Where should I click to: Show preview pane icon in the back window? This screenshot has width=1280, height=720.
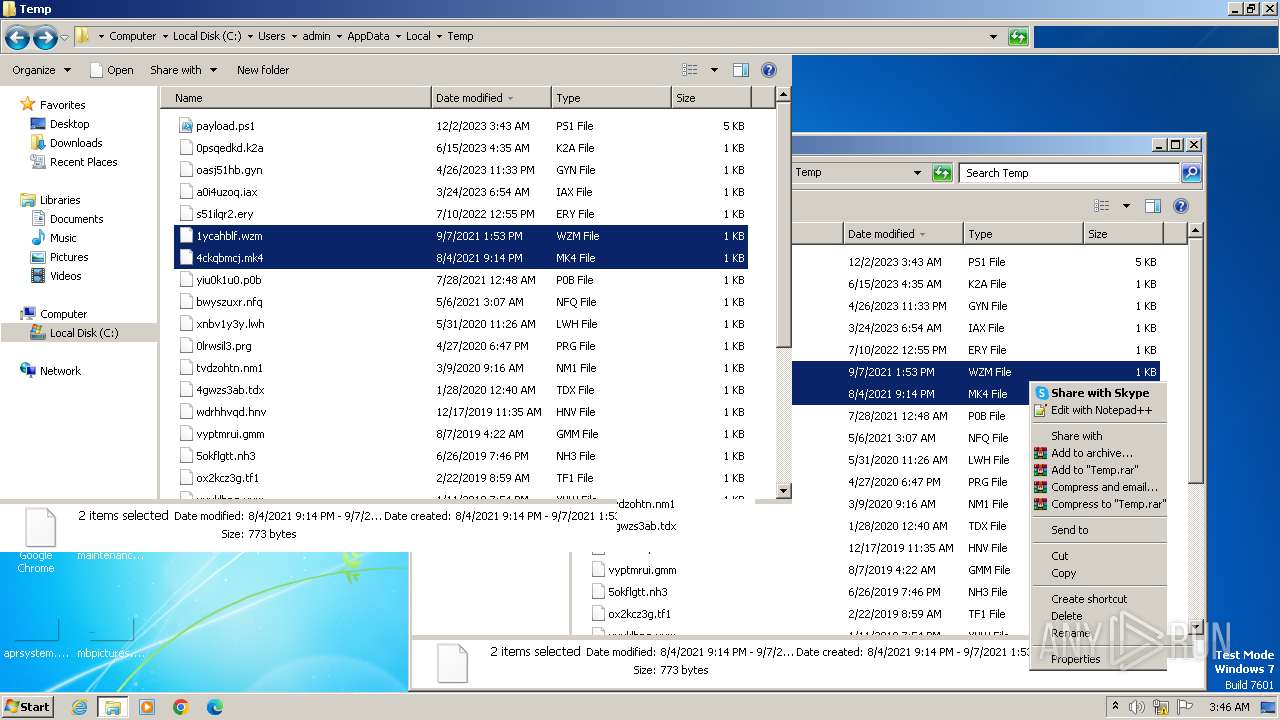(1153, 206)
